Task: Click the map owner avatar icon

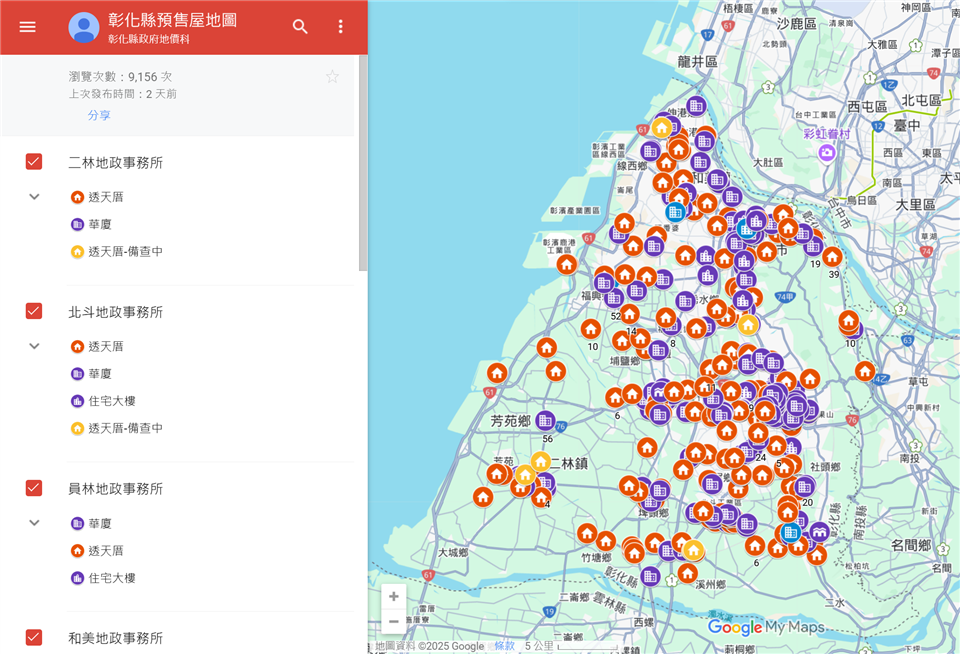Action: 84,27
